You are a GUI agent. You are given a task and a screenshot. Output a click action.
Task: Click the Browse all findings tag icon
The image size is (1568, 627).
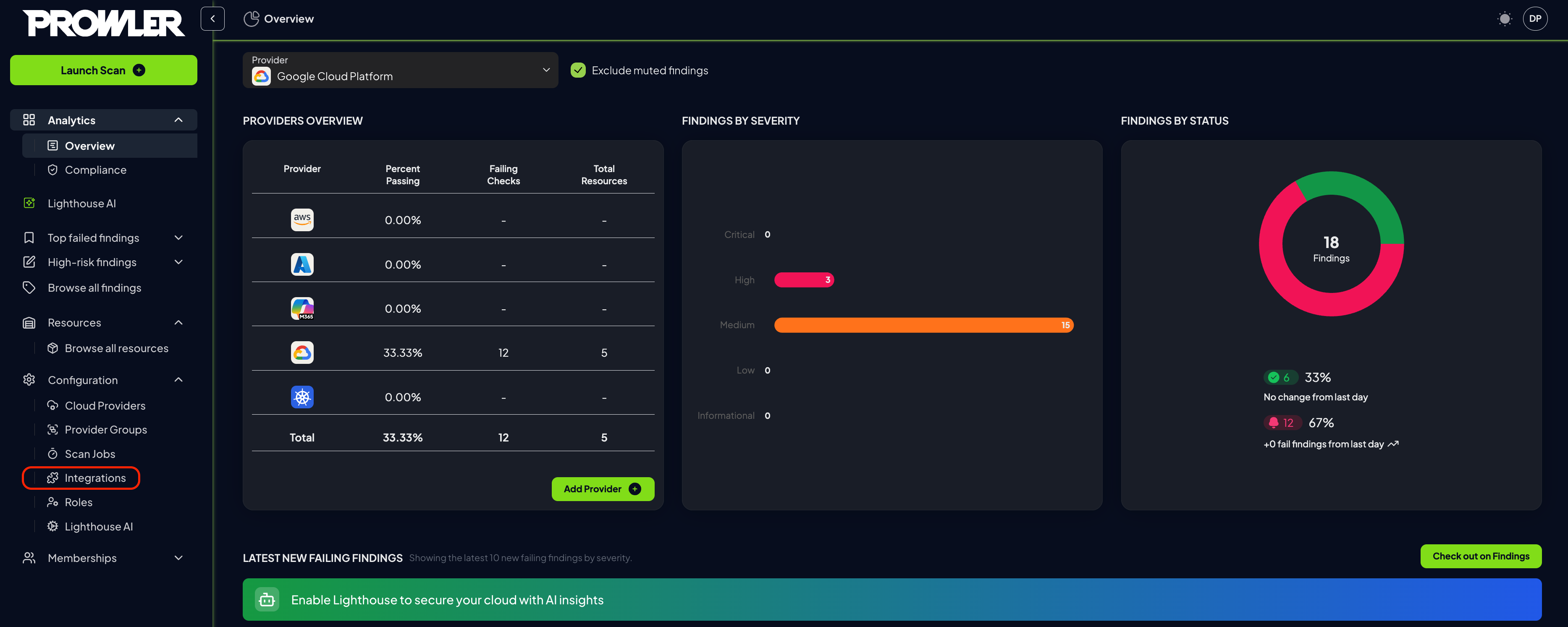pyautogui.click(x=29, y=287)
